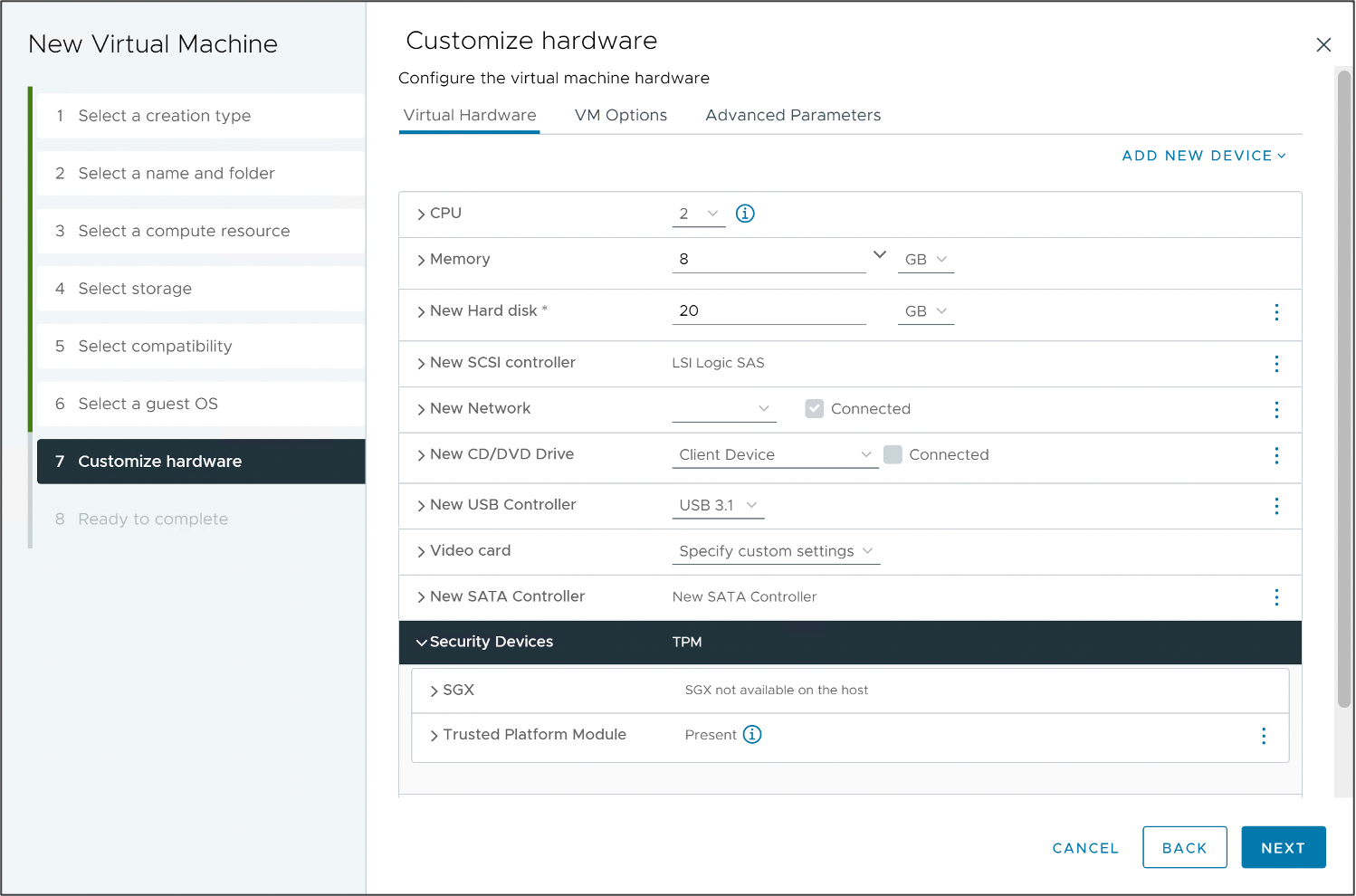This screenshot has width=1356, height=896.
Task: Expand the SGX row
Action: [x=434, y=691]
